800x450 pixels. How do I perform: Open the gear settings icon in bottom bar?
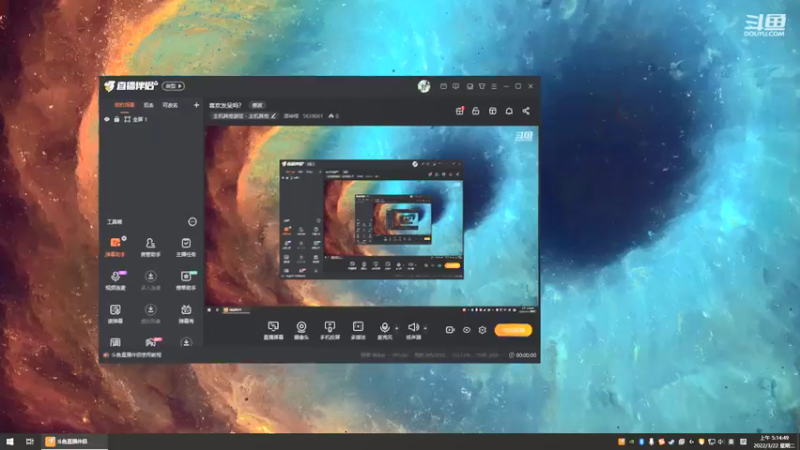pyautogui.click(x=482, y=330)
